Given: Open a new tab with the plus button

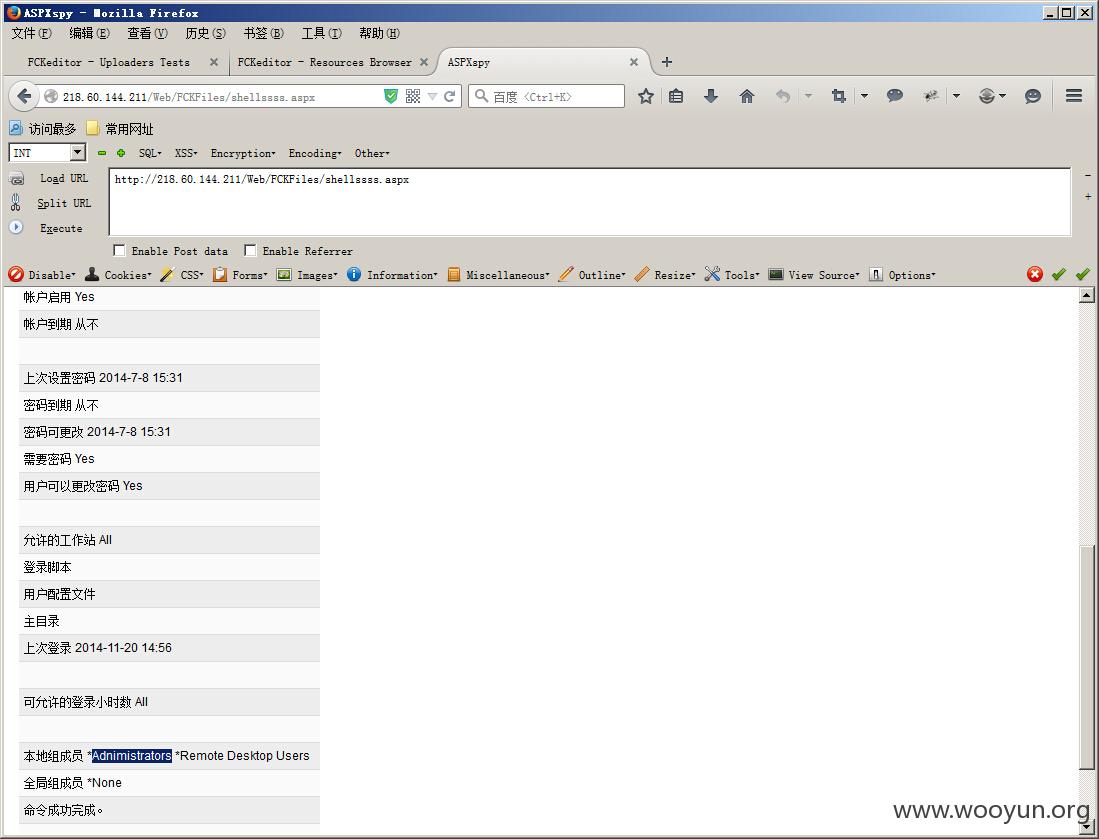Looking at the screenshot, I should [667, 62].
